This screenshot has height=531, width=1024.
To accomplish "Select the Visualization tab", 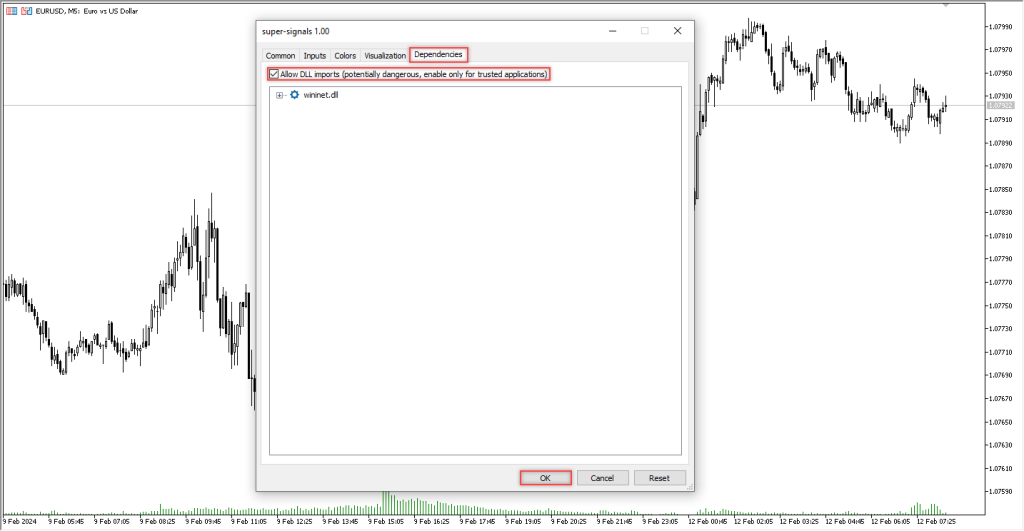I will click(385, 56).
